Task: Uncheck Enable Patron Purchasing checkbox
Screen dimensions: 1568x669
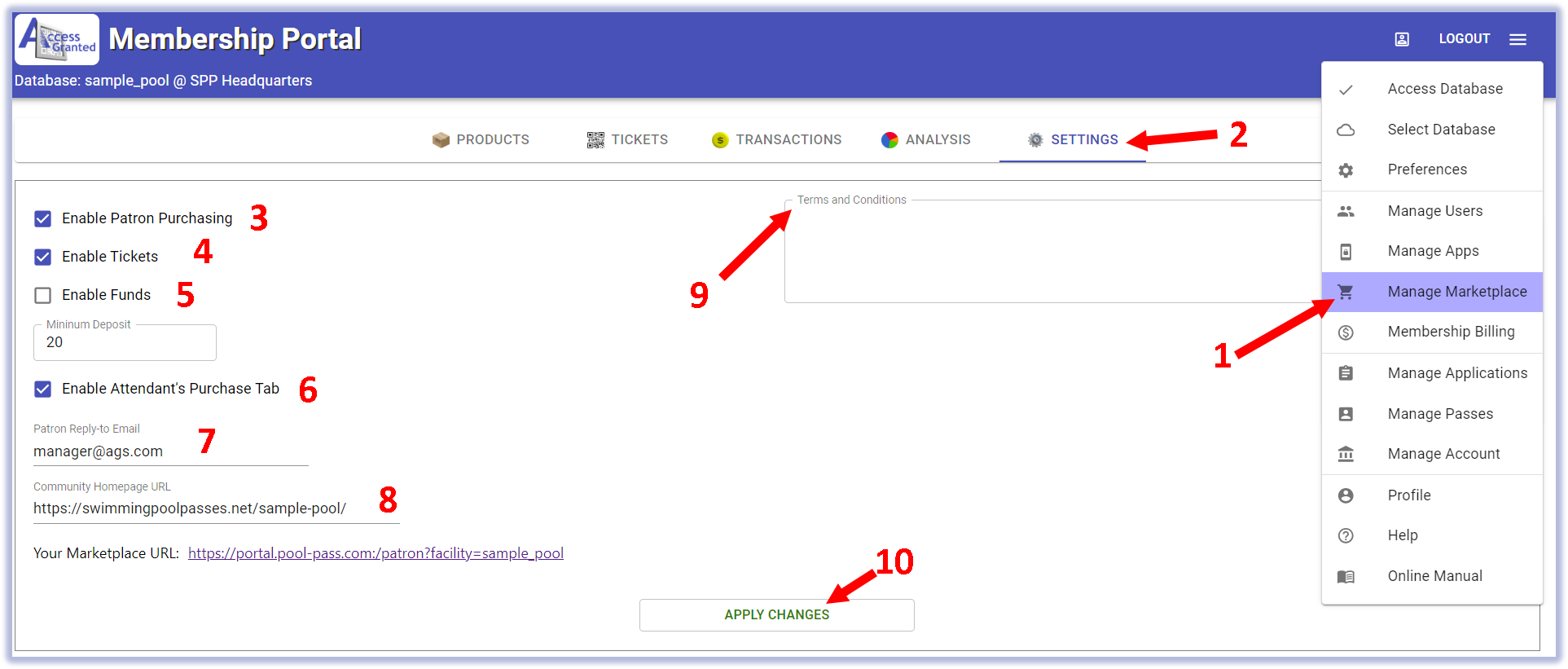Action: tap(43, 218)
